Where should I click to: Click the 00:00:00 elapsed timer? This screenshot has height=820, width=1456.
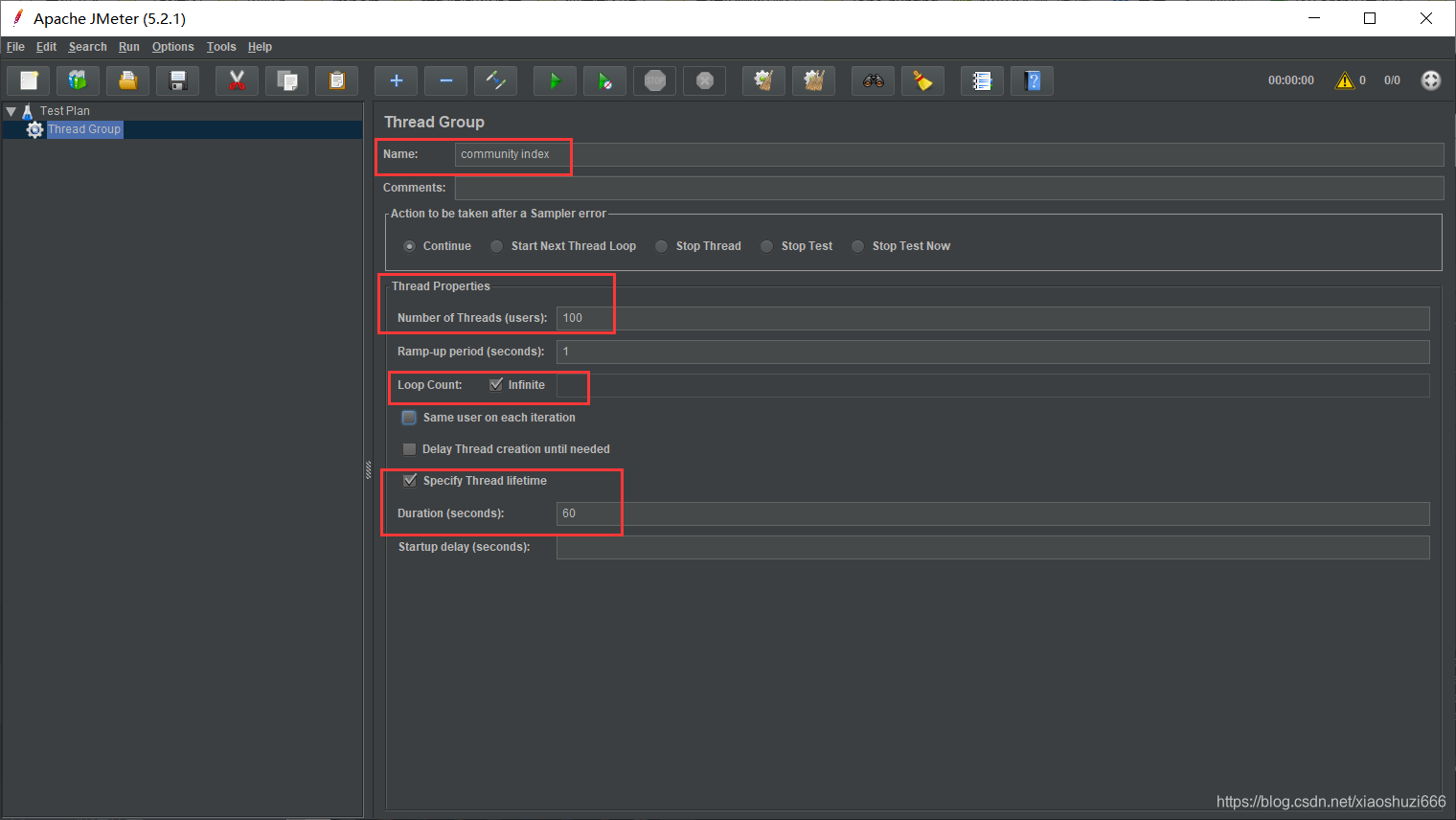[x=1290, y=80]
